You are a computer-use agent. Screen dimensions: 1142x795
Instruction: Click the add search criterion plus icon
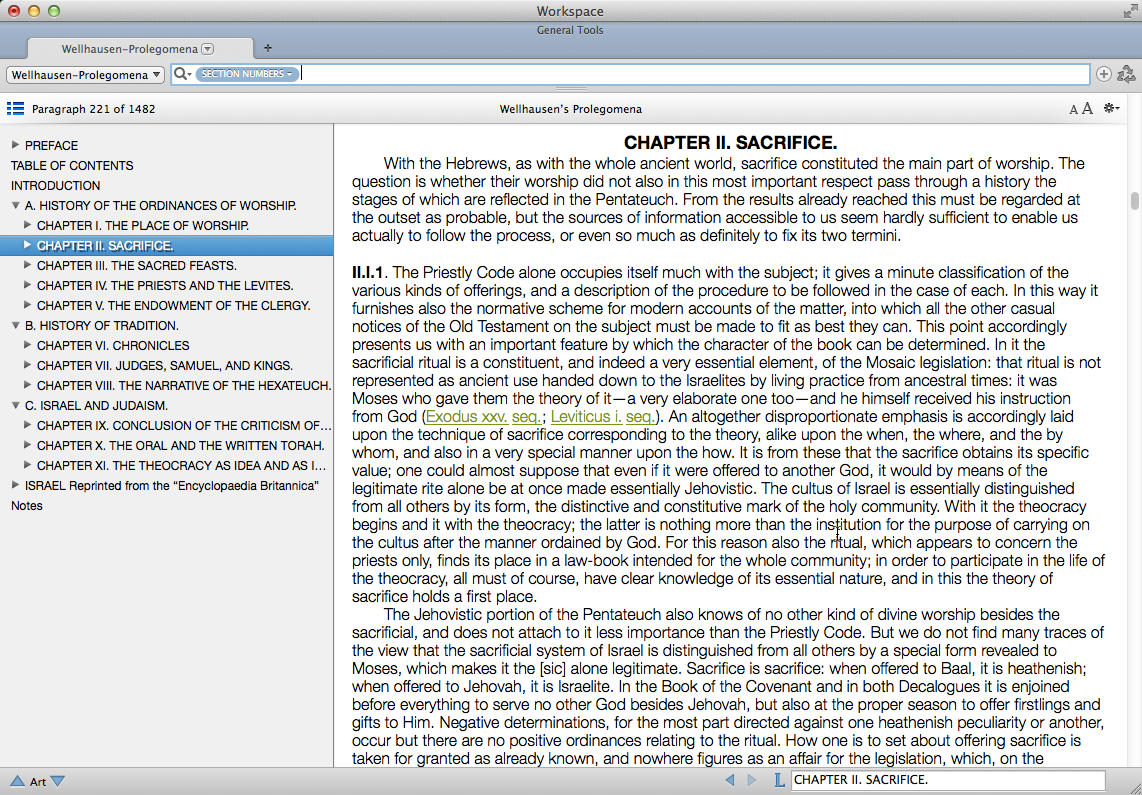(1103, 74)
